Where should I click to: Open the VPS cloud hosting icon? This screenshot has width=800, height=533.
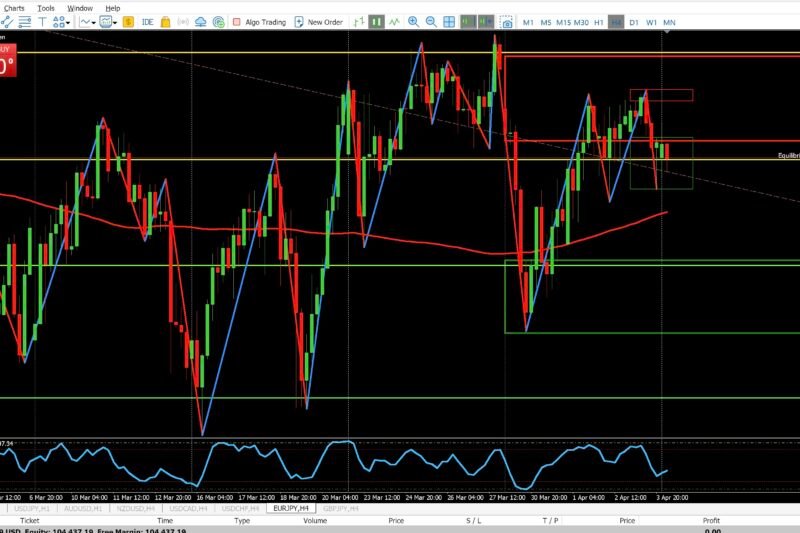(201, 22)
